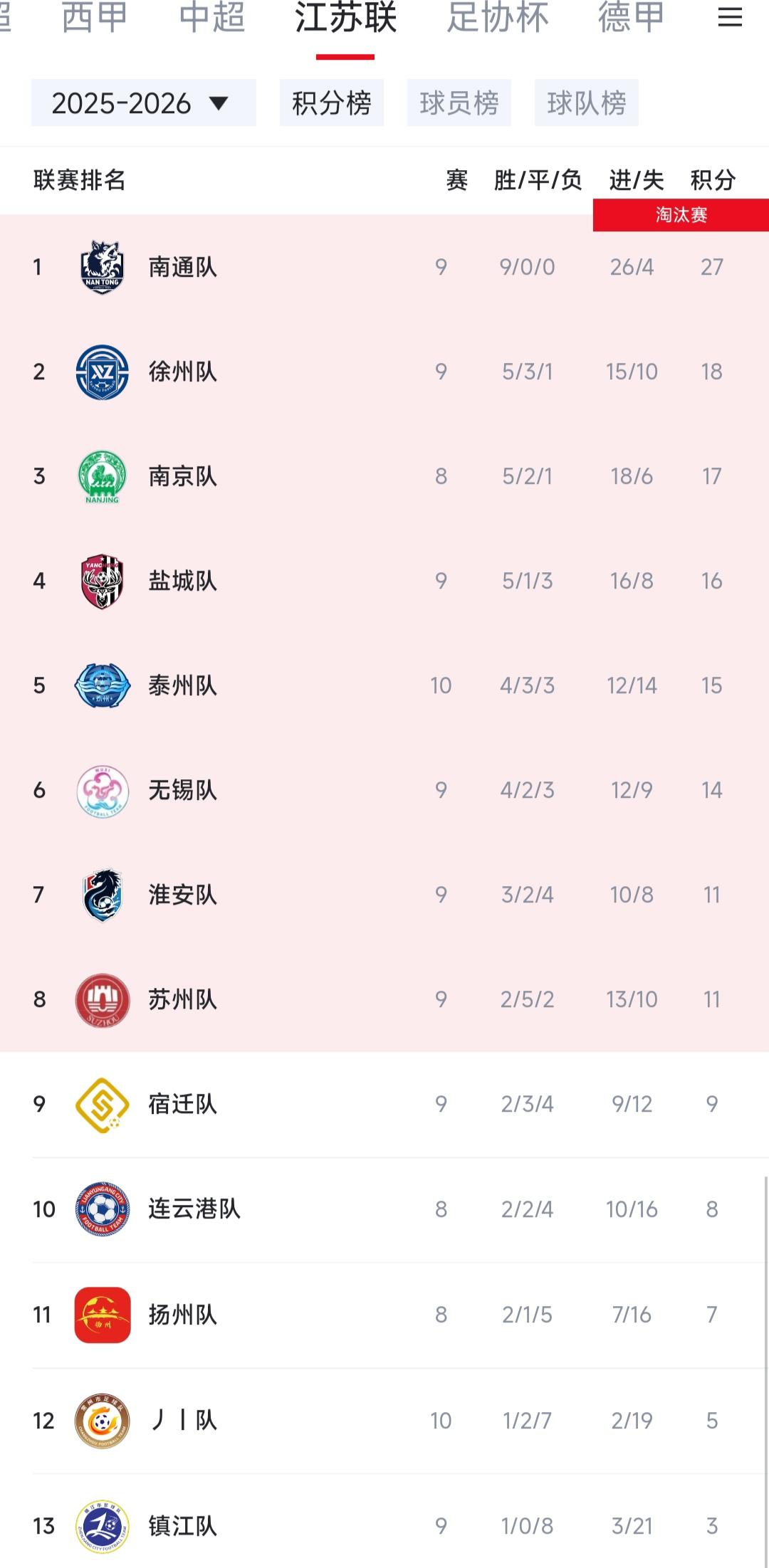Switch to the 中超 league tab
Image resolution: width=769 pixels, height=1568 pixels.
[x=212, y=18]
